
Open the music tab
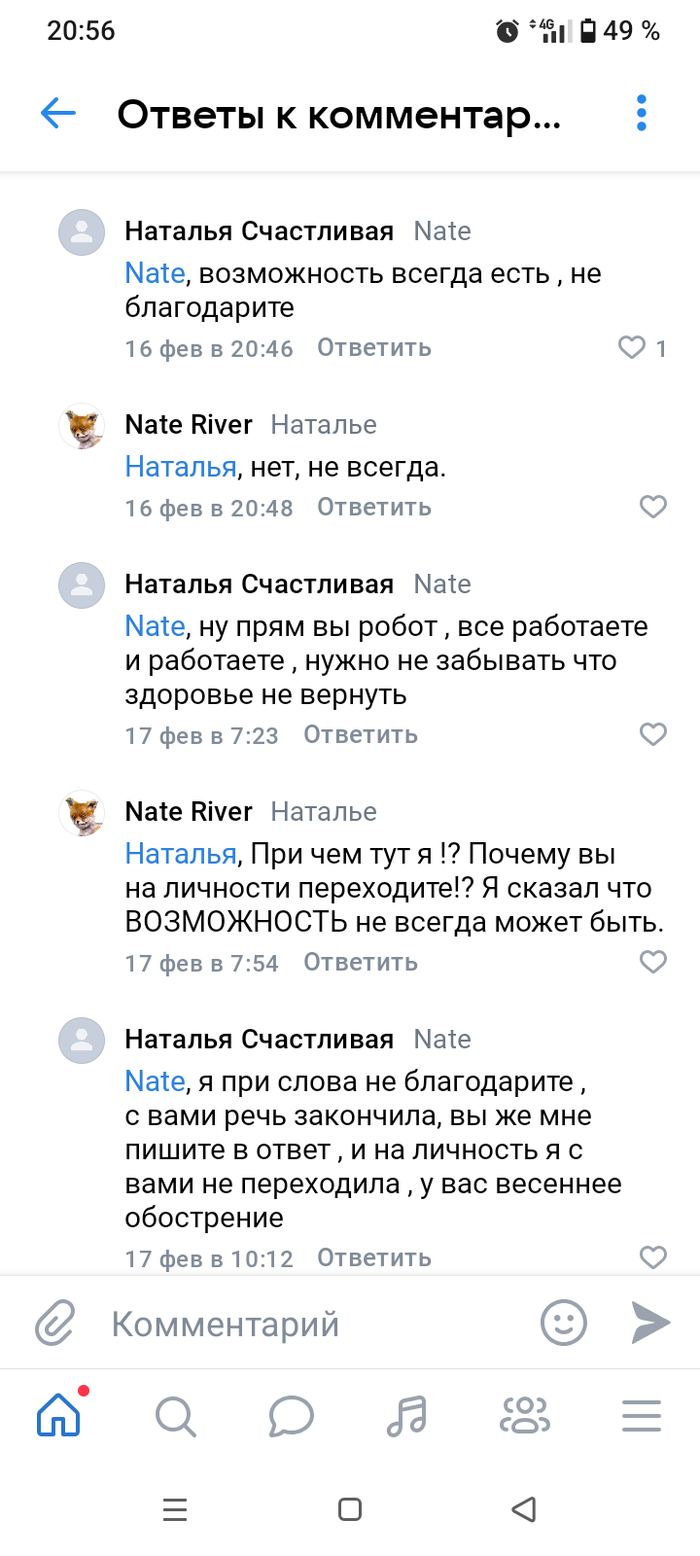coord(407,1416)
